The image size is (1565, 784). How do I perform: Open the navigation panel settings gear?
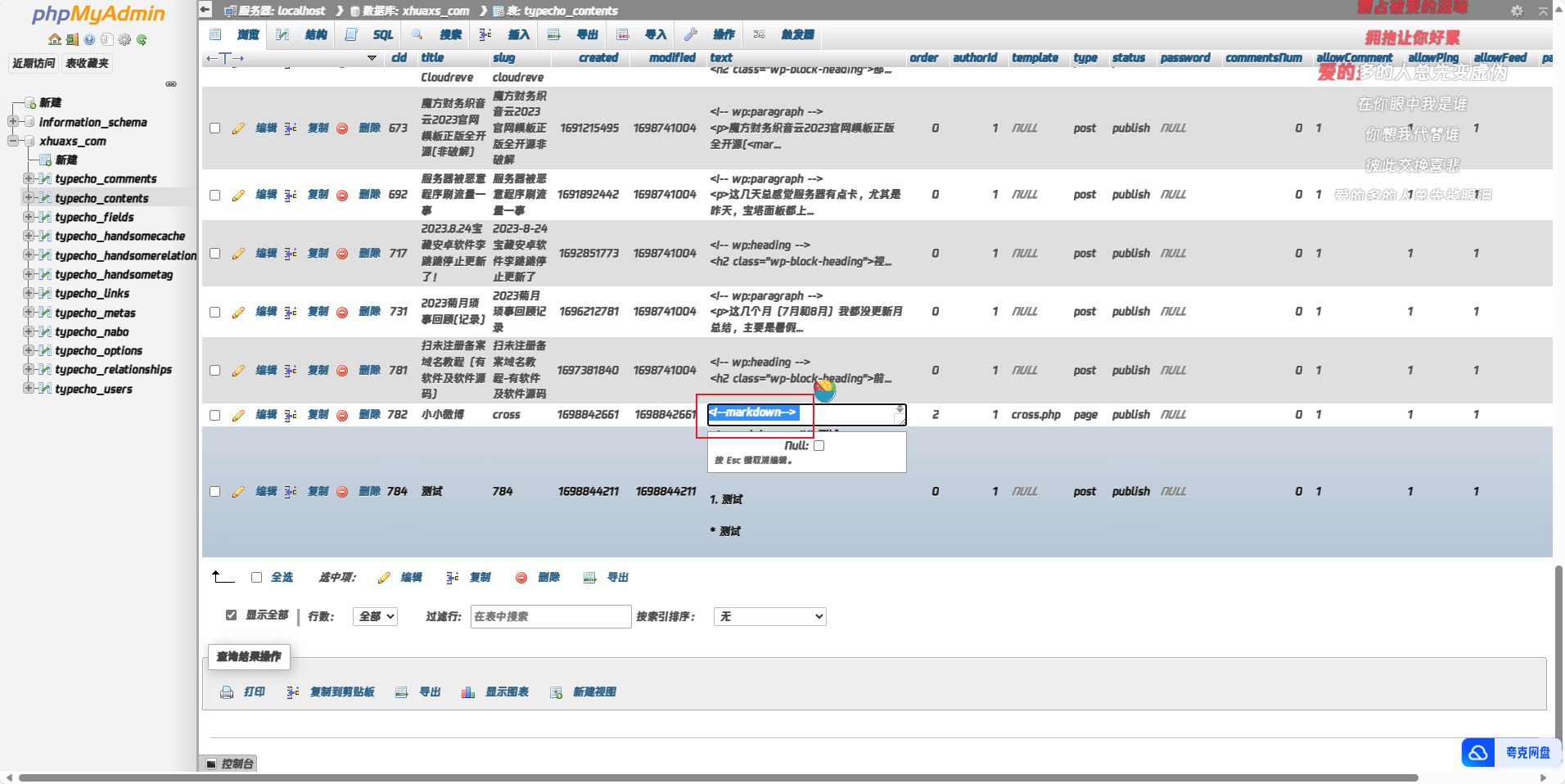[x=124, y=39]
